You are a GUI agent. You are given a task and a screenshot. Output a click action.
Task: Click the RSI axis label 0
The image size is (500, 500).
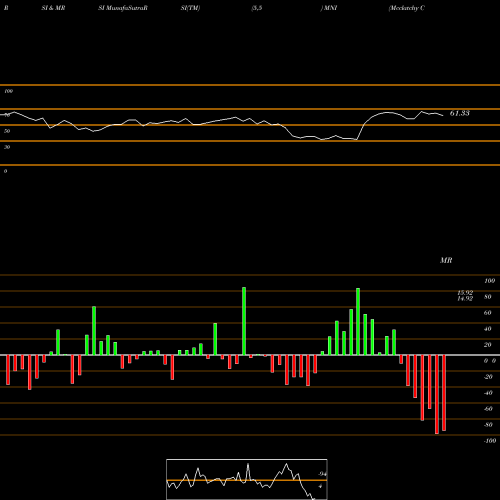click(5, 171)
